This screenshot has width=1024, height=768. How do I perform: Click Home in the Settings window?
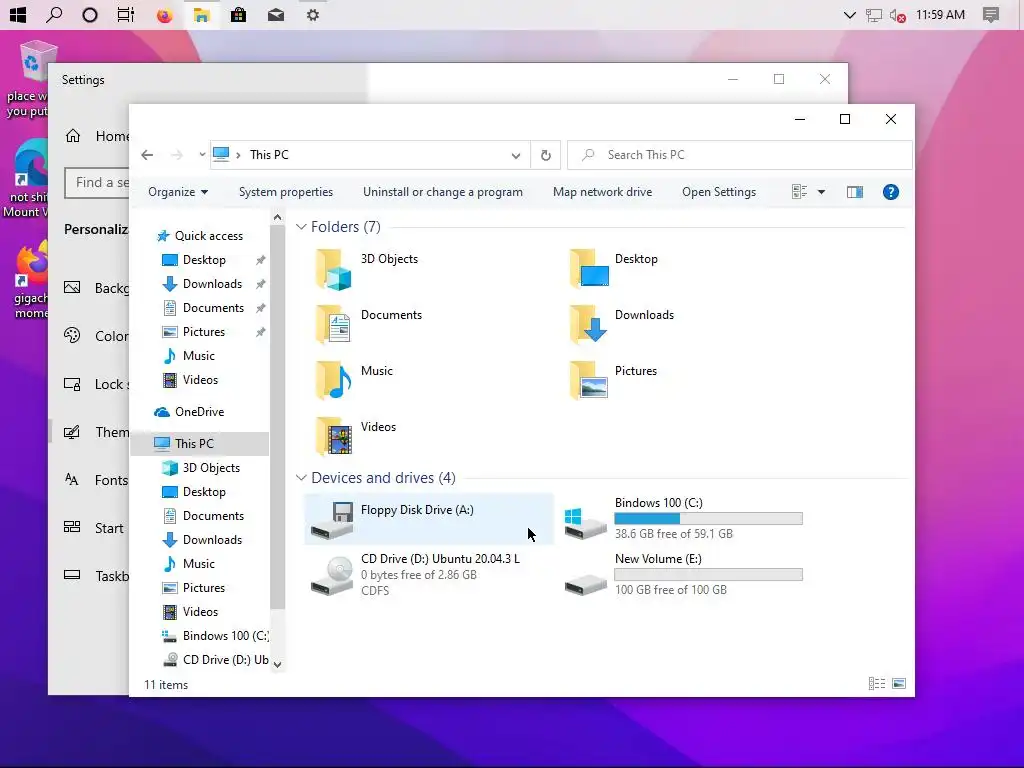click(95, 136)
